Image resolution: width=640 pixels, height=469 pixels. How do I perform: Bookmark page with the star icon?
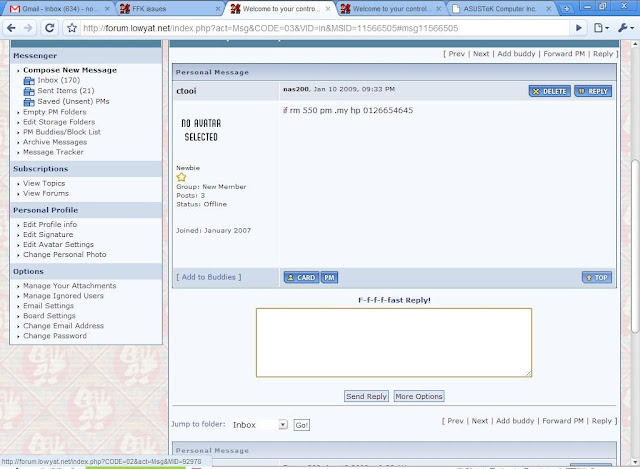(72, 28)
